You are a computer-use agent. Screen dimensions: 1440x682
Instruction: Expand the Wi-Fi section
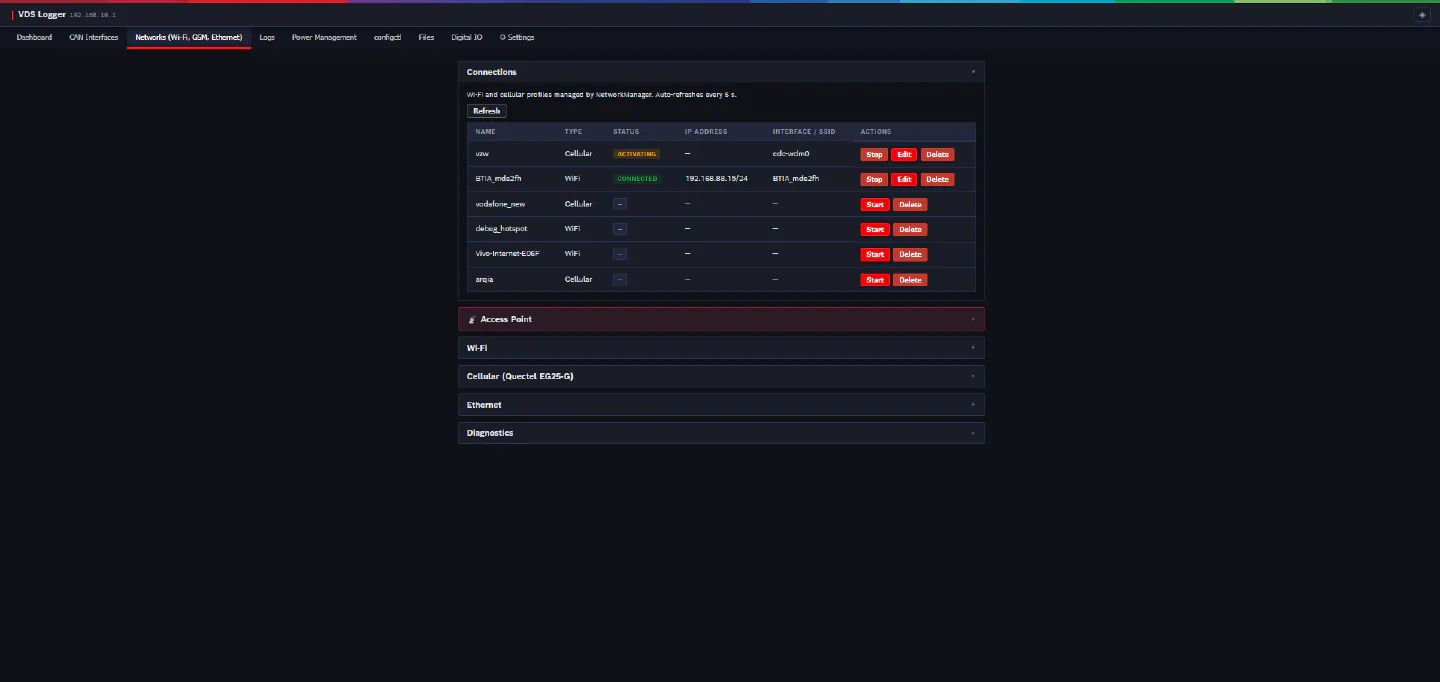[721, 348]
